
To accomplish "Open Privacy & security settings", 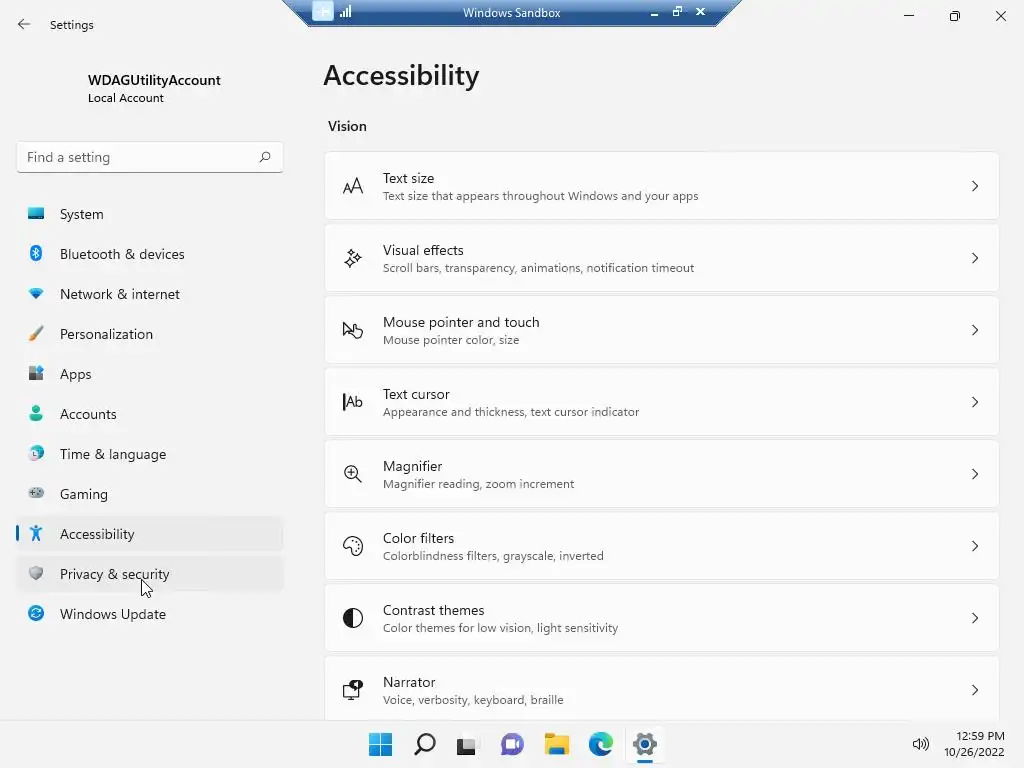I will [114, 574].
